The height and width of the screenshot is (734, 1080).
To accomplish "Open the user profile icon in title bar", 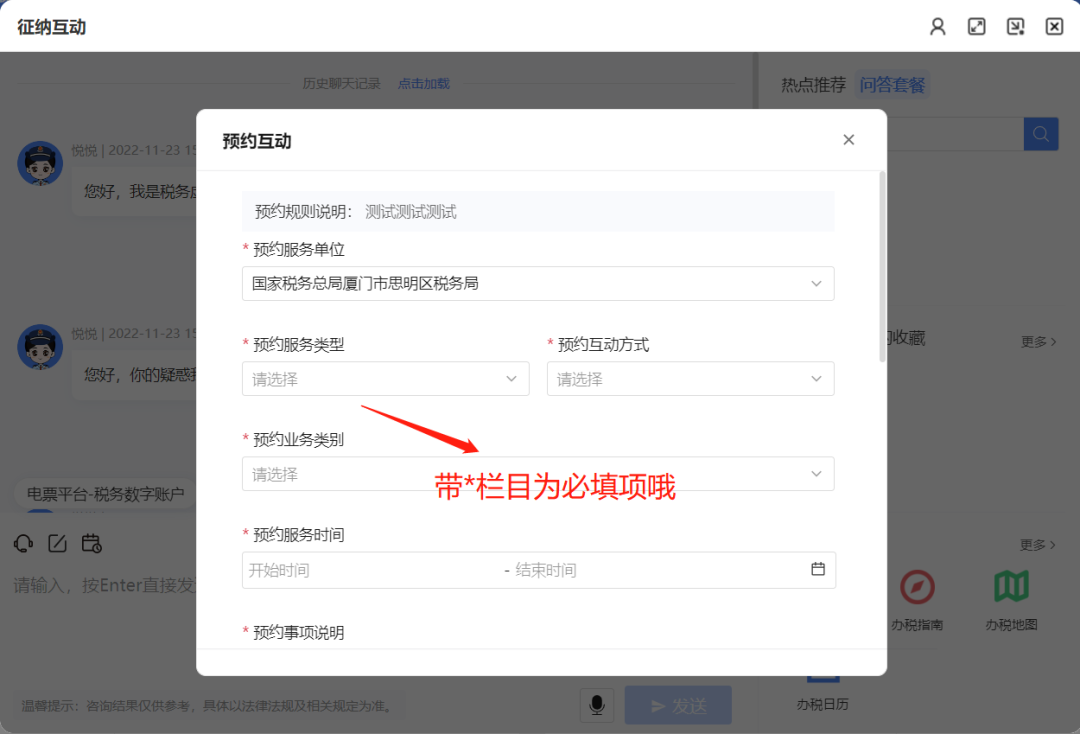I will (x=937, y=27).
